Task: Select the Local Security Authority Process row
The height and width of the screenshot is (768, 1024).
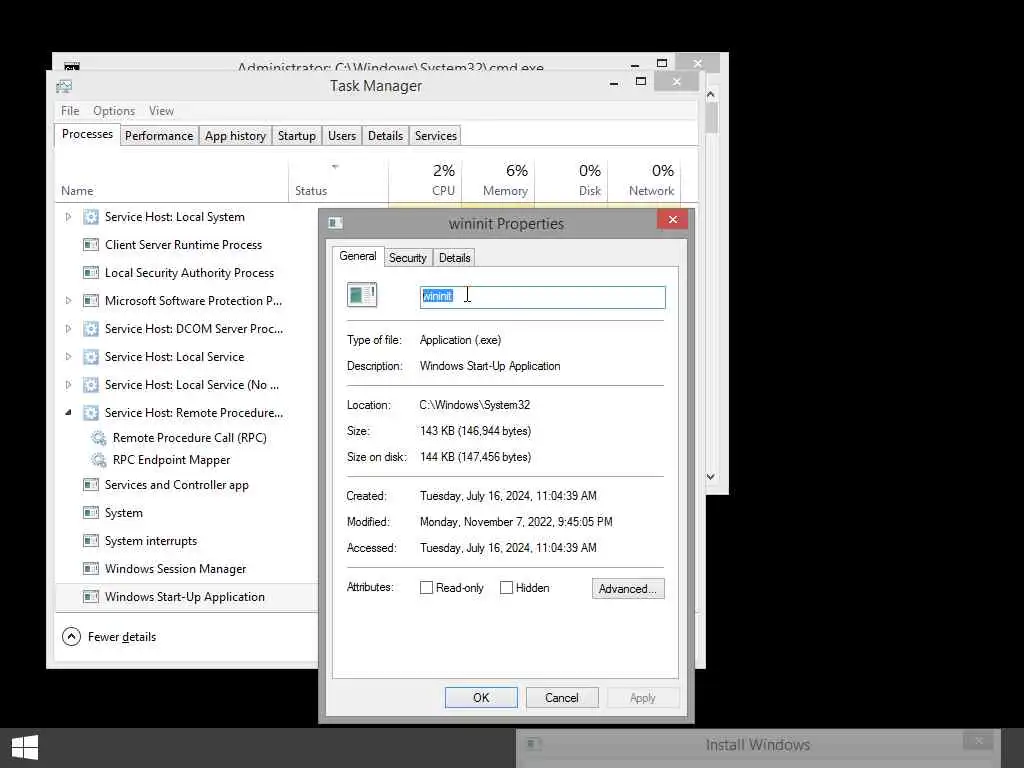Action: [187, 273]
